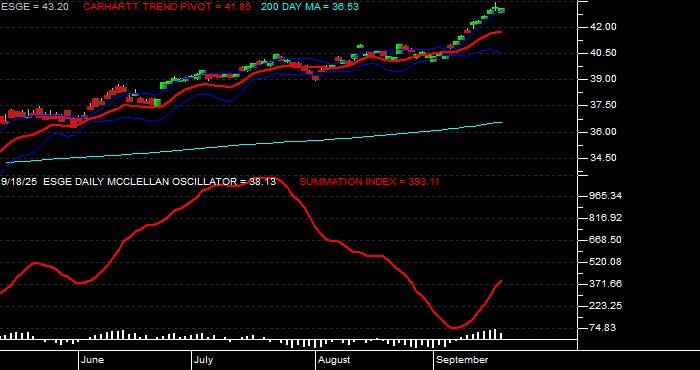Click the 34.50 price axis value
Viewport: 700px width, 370px height.
point(604,158)
